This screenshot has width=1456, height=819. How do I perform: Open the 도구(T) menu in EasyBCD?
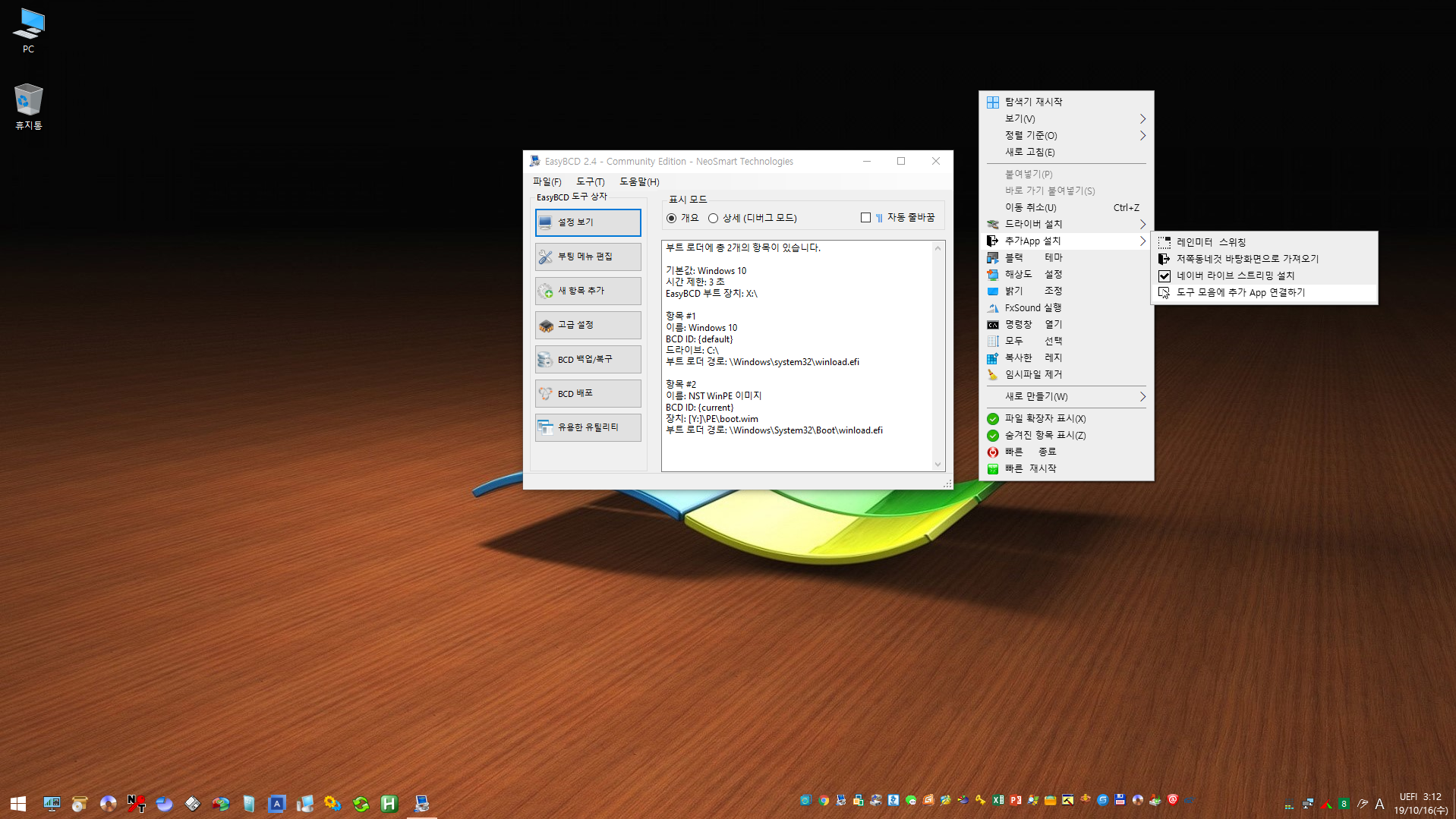coord(590,181)
